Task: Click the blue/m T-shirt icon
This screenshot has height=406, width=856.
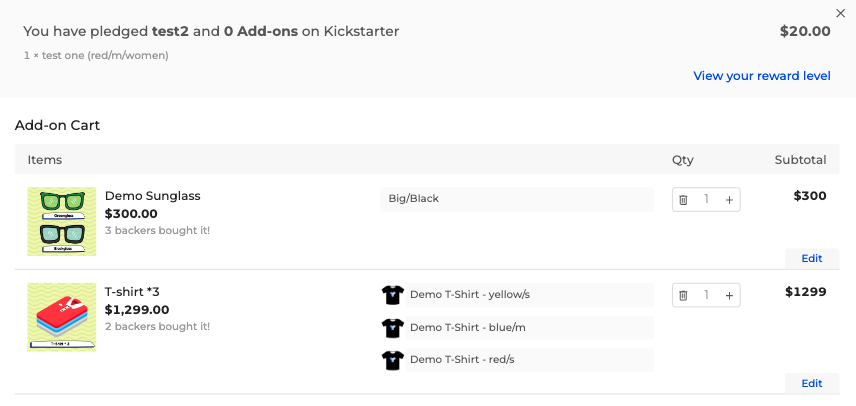Action: (x=392, y=328)
